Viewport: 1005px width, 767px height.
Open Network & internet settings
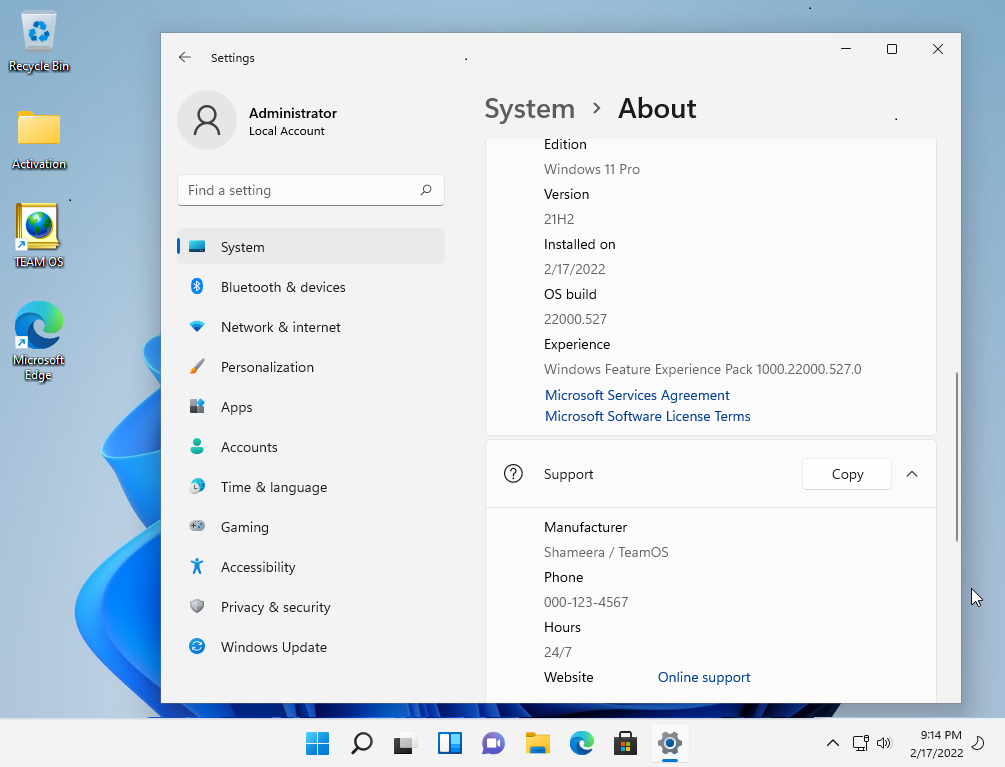coord(310,327)
